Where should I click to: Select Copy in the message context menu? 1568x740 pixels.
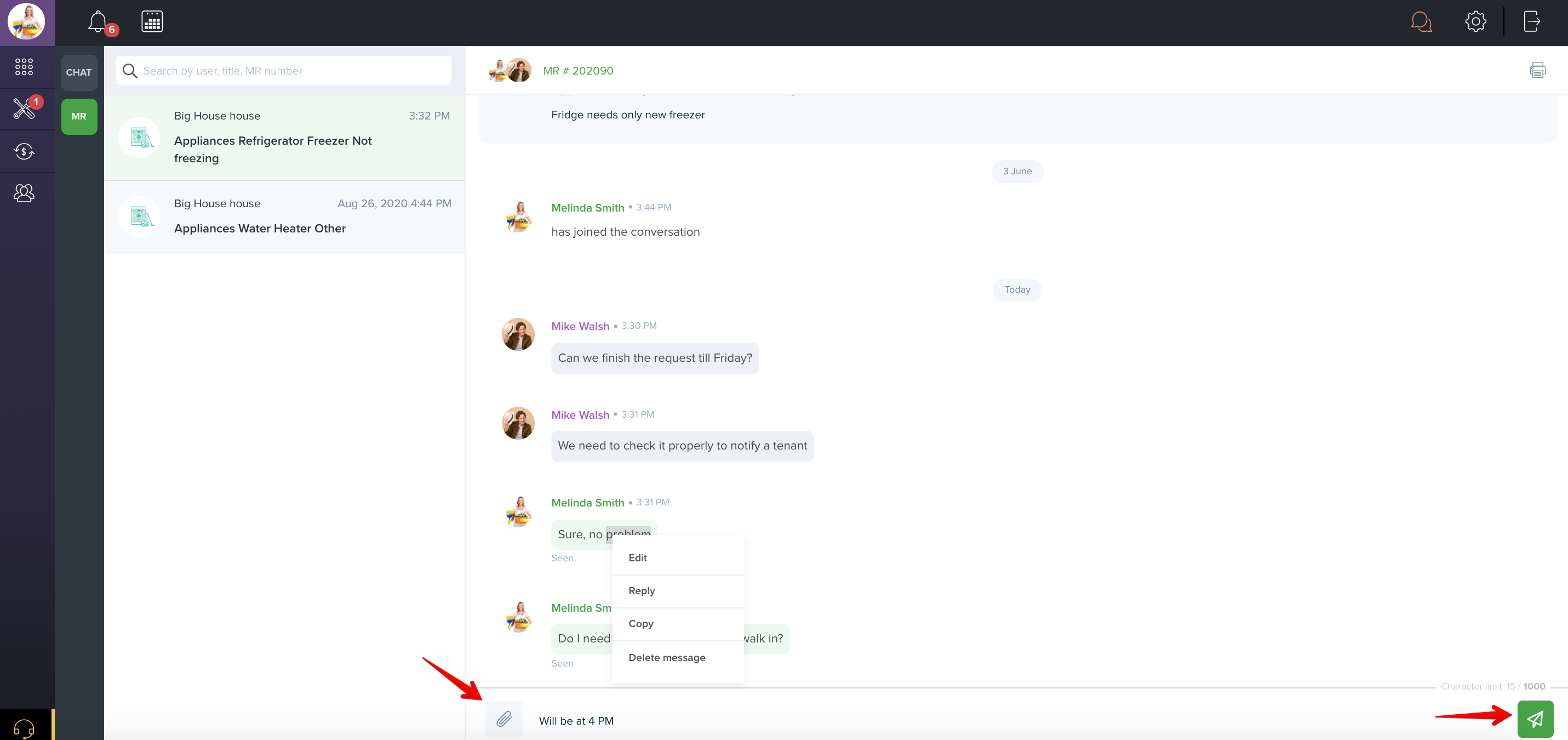pos(678,624)
